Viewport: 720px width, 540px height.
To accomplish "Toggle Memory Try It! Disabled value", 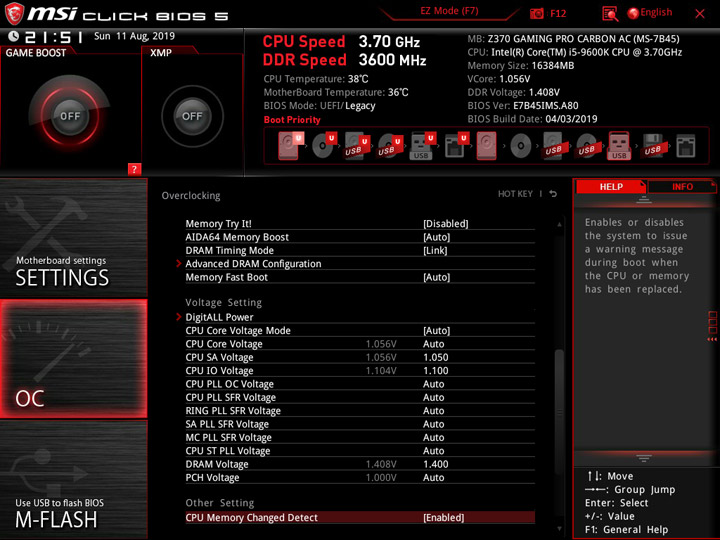I will [x=445, y=224].
